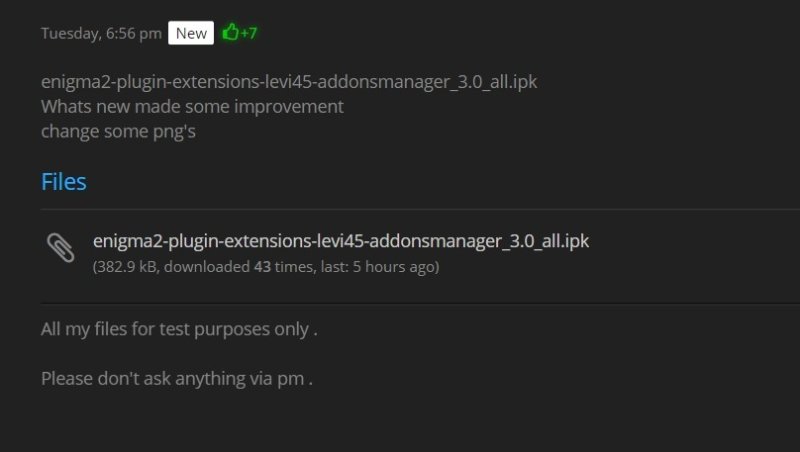Download the addonsmanager_3.0_all.ipk attachment under Files
The width and height of the screenshot is (800, 452).
point(341,241)
